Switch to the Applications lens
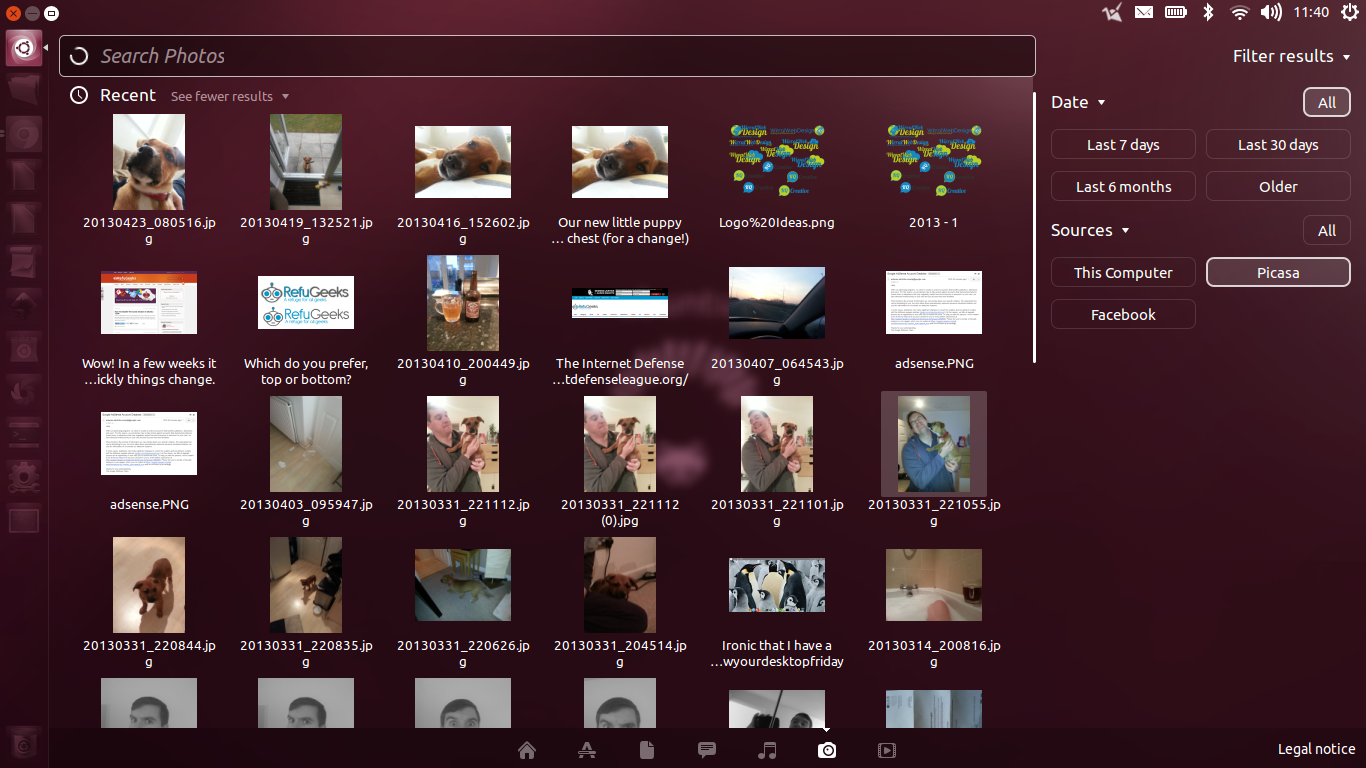1366x768 pixels. [587, 750]
